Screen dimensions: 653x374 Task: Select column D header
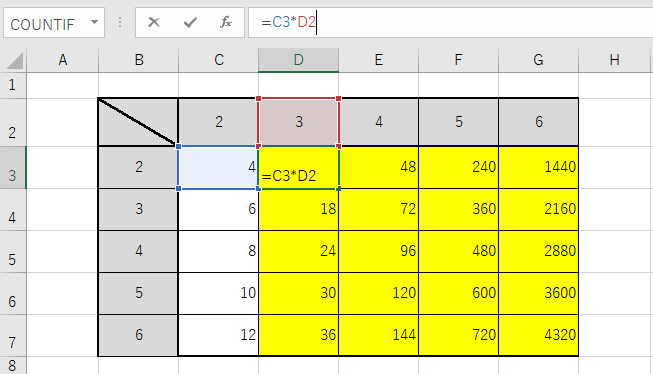(x=299, y=60)
